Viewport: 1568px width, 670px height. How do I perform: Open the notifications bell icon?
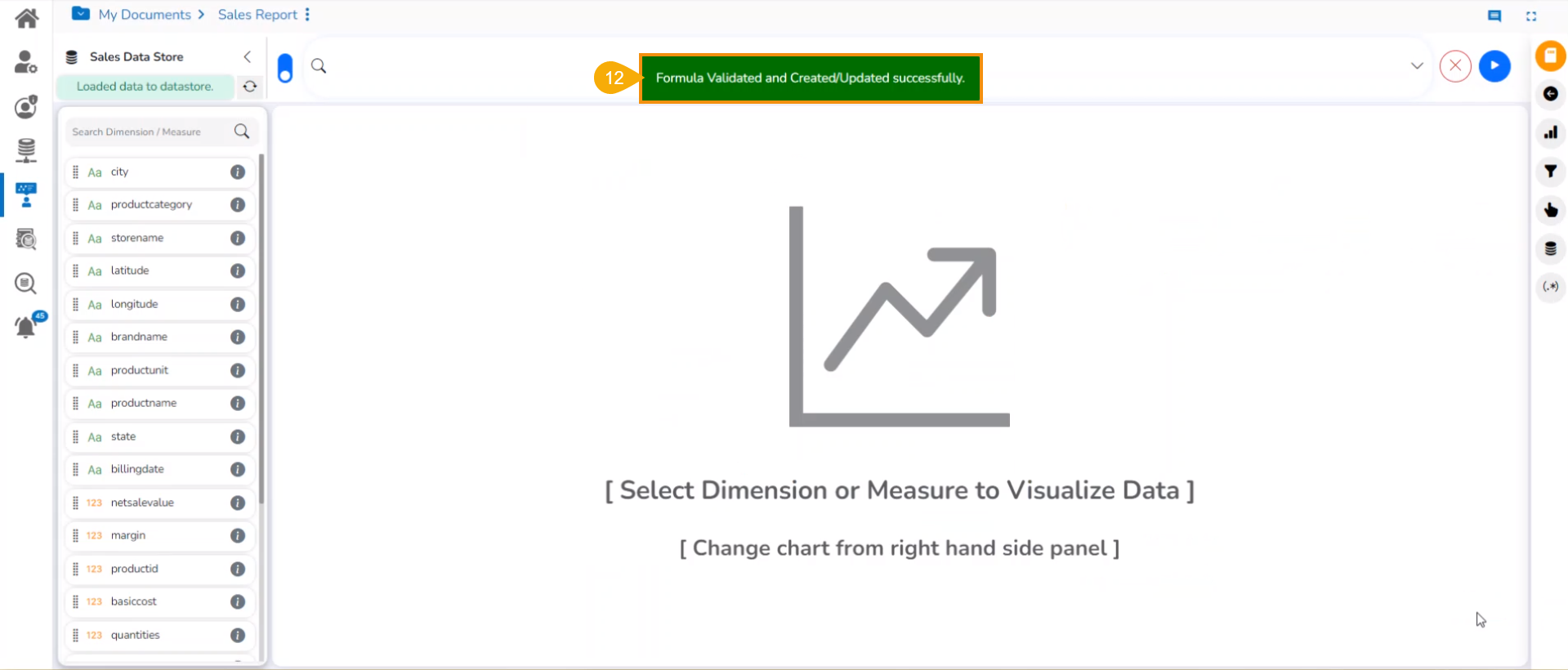(26, 327)
